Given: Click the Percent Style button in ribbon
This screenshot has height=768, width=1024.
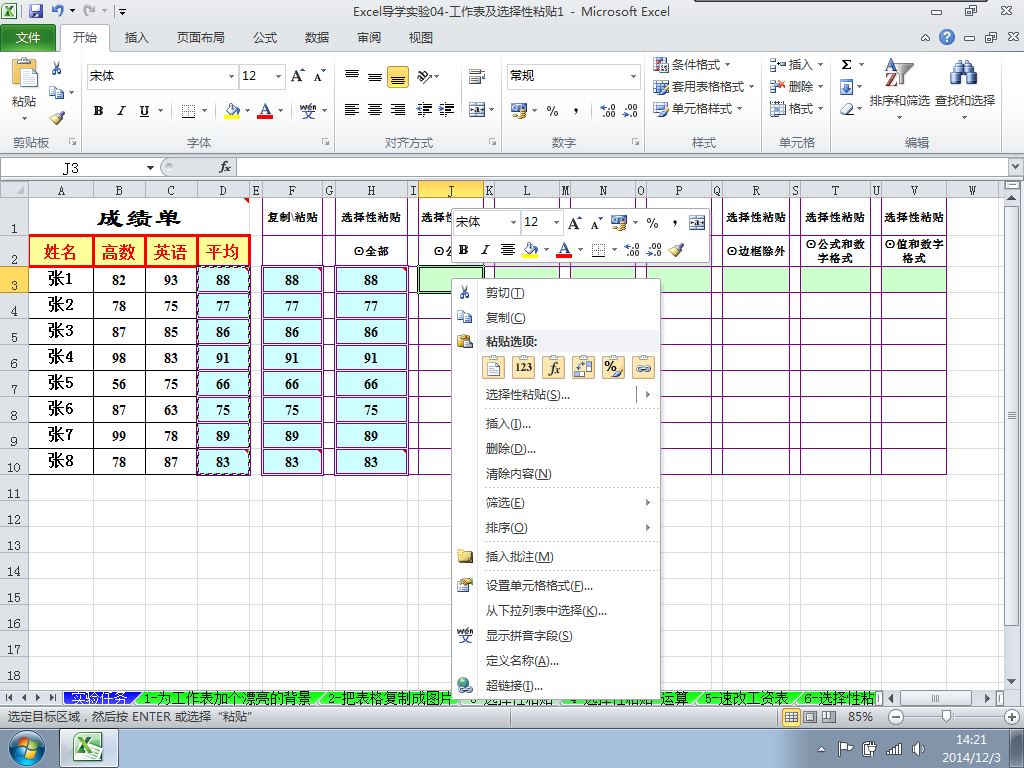Looking at the screenshot, I should (552, 111).
